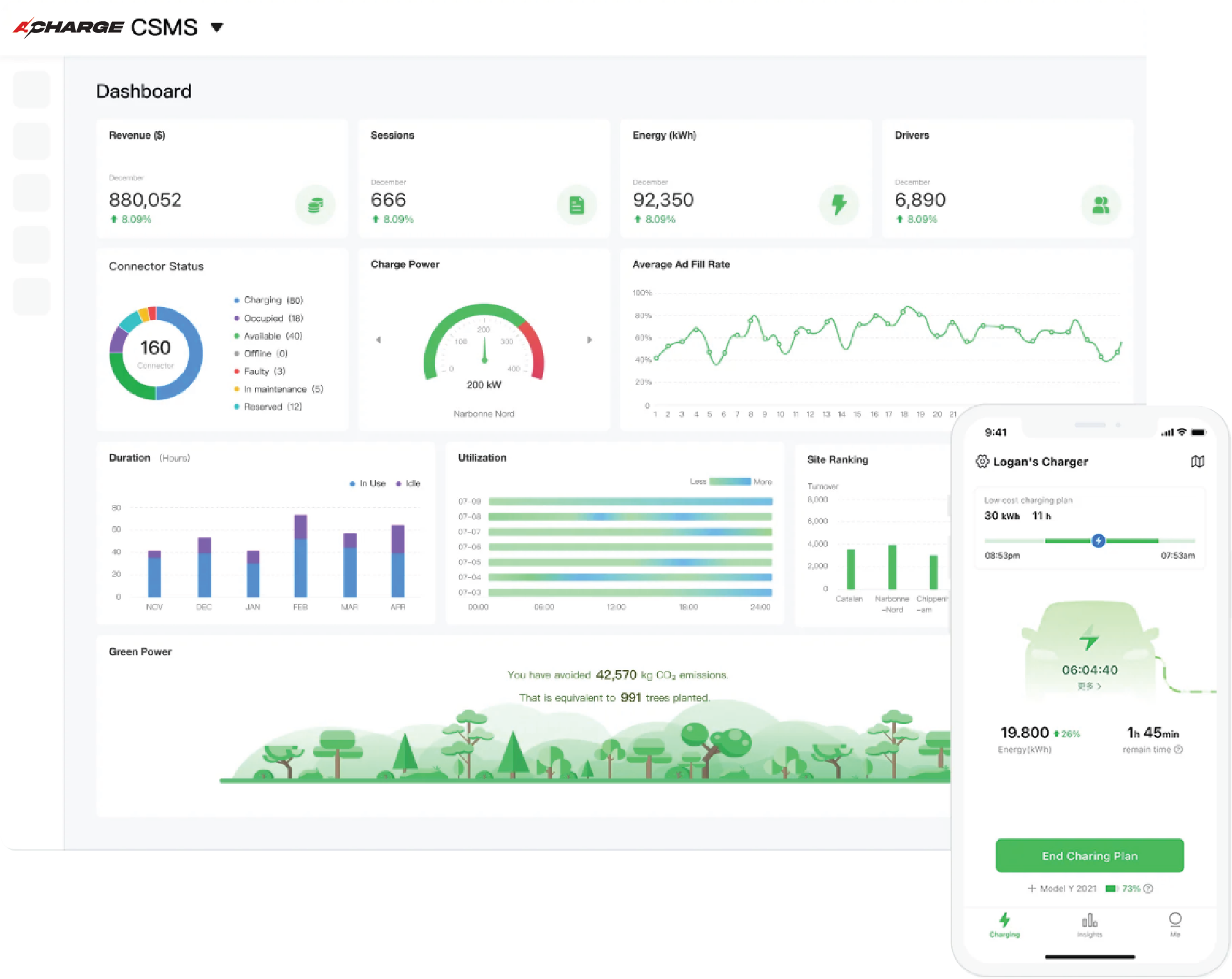Screen dimensions: 1232x979
Task: Select the Charging tab in phone app
Action: tap(1004, 925)
